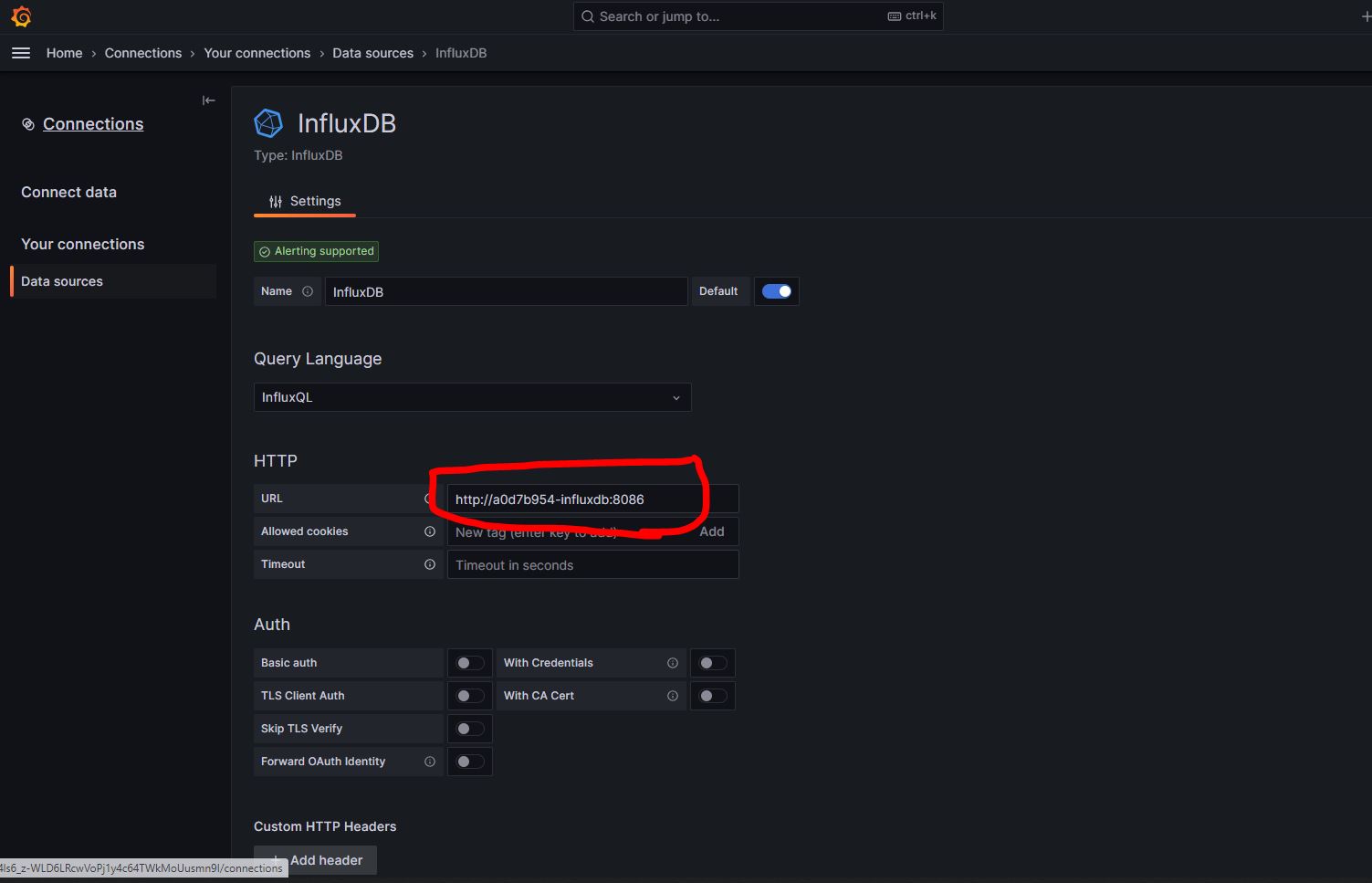Enable With Credentials toggle
1372x883 pixels.
tap(713, 663)
